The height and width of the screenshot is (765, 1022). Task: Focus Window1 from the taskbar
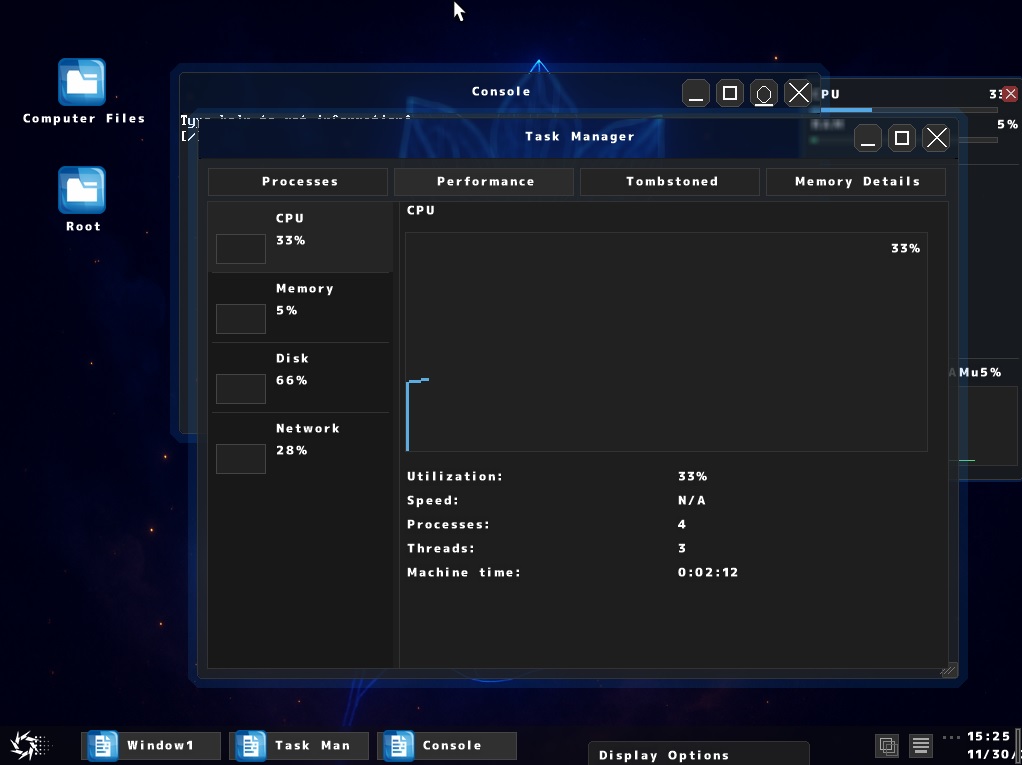pos(151,745)
